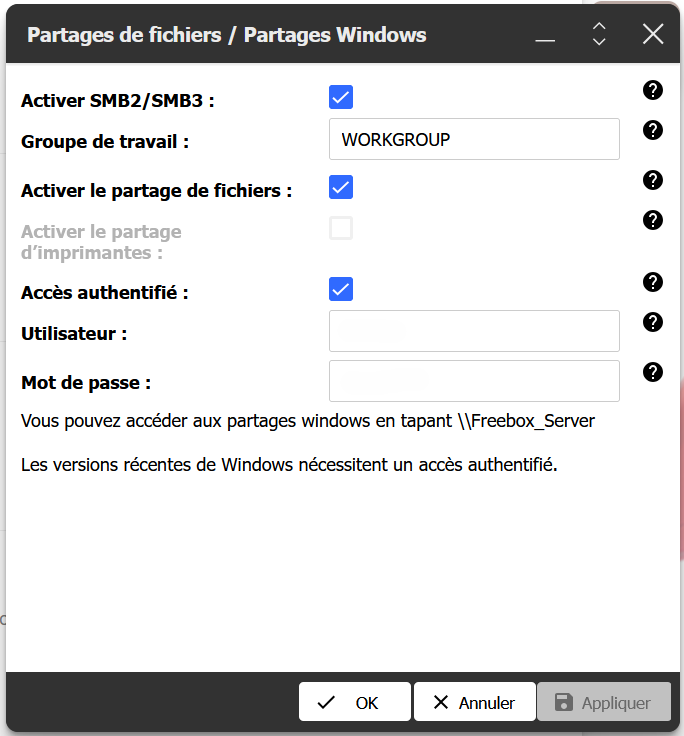
Task: Disable the Activer SMB2/SMB3 checkbox
Action: [341, 97]
